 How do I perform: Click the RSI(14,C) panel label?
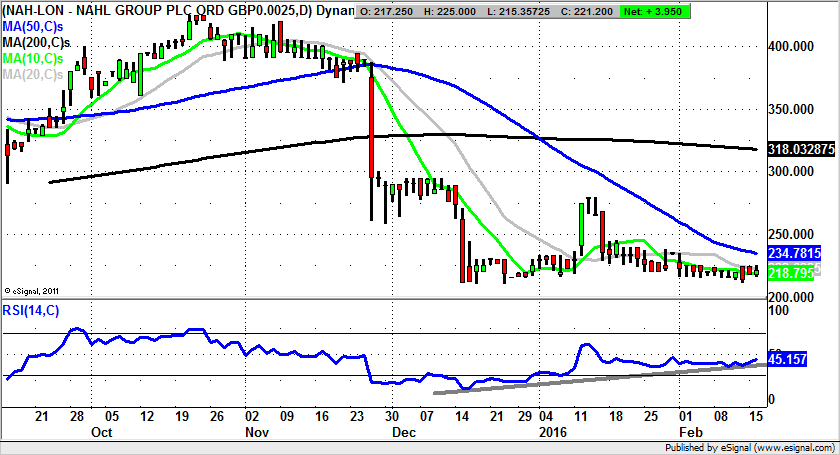(x=31, y=310)
